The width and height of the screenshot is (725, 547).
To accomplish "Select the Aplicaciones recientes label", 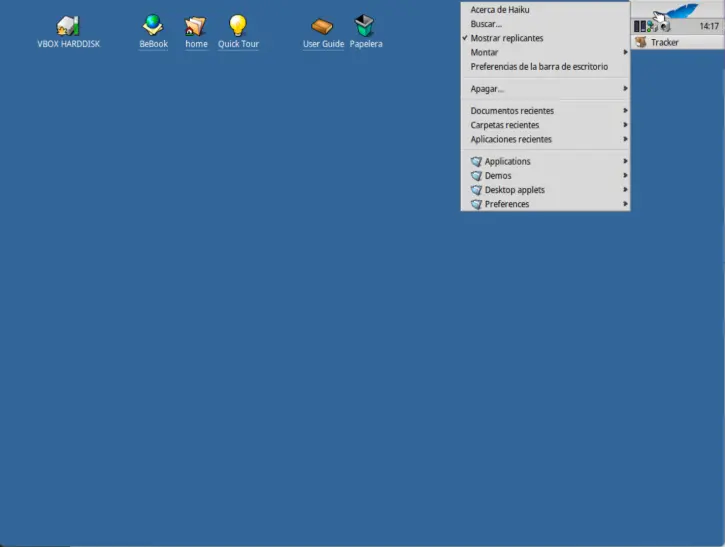I will coord(511,139).
